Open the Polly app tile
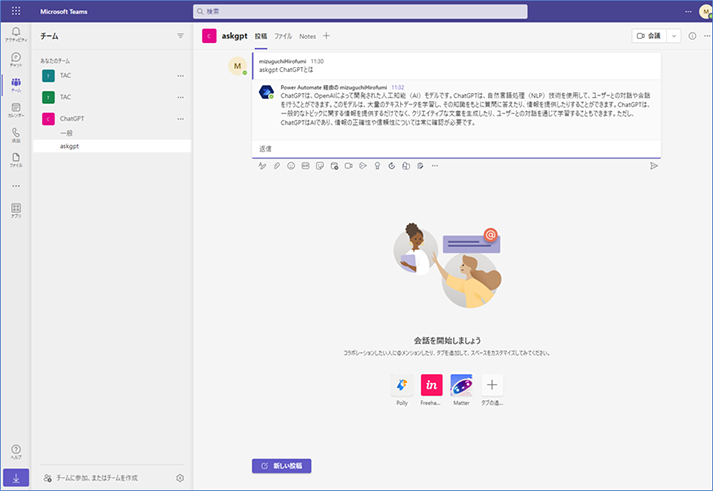This screenshot has height=491, width=713. tap(402, 385)
